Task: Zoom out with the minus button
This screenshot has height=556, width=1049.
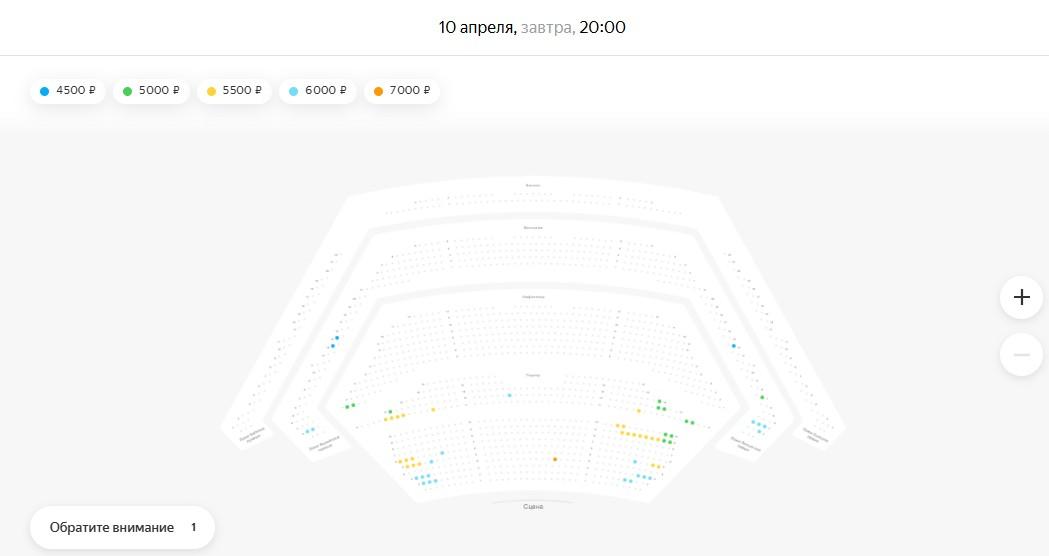Action: (1021, 354)
